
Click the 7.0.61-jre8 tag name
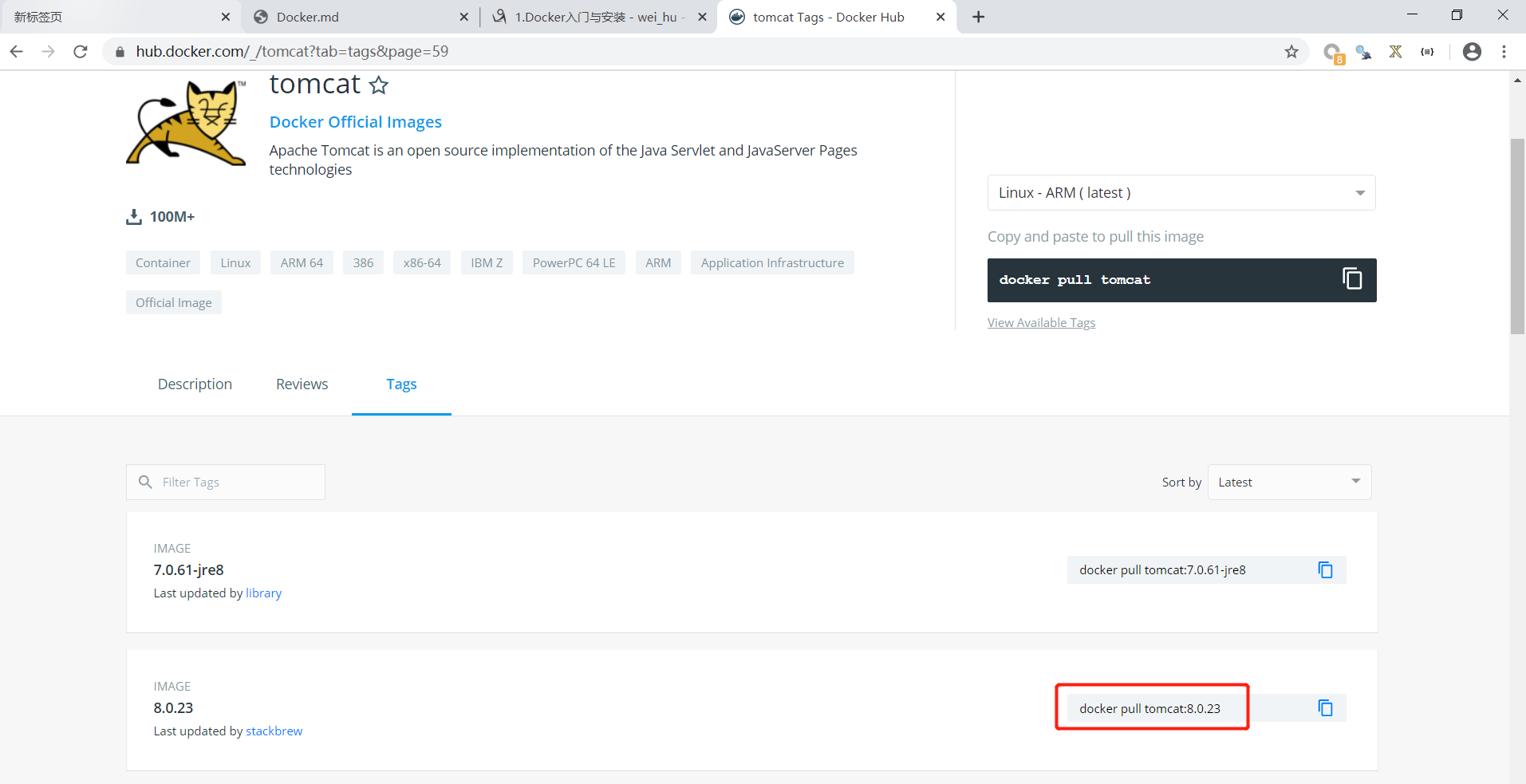[188, 569]
